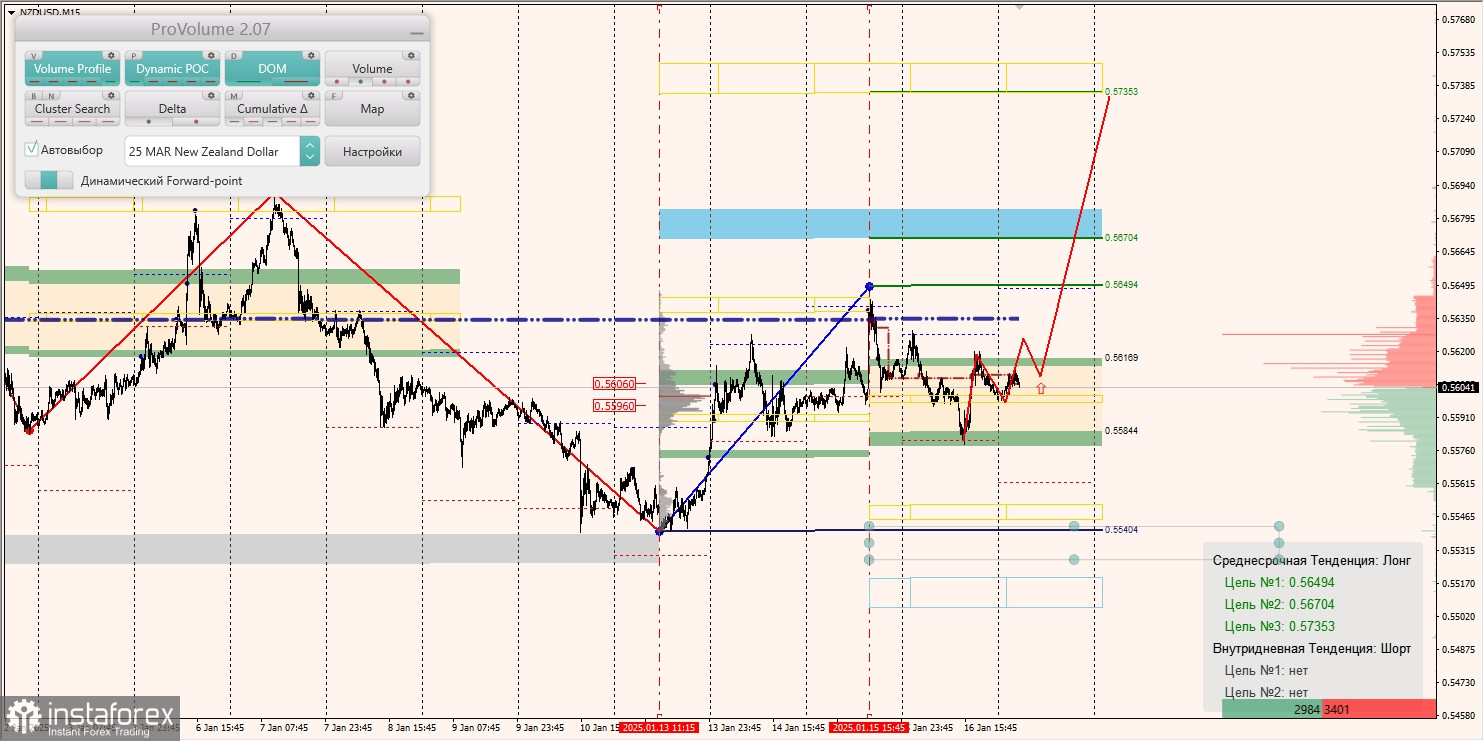Screen dimensions: 1484x741
Task: Toggle the Cumulative Δ indicator
Action: click(272, 109)
